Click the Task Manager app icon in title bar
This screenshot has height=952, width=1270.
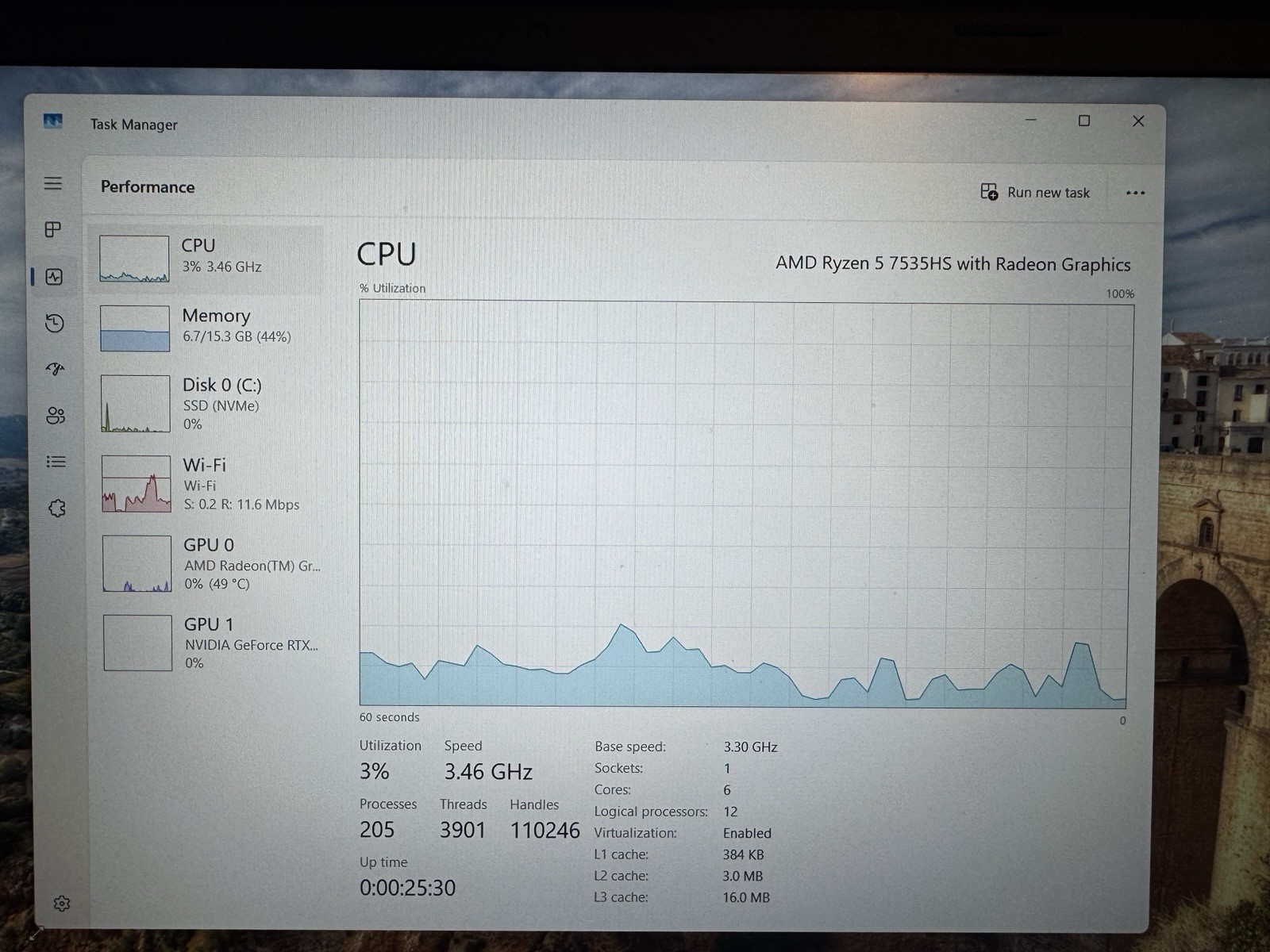pos(53,121)
